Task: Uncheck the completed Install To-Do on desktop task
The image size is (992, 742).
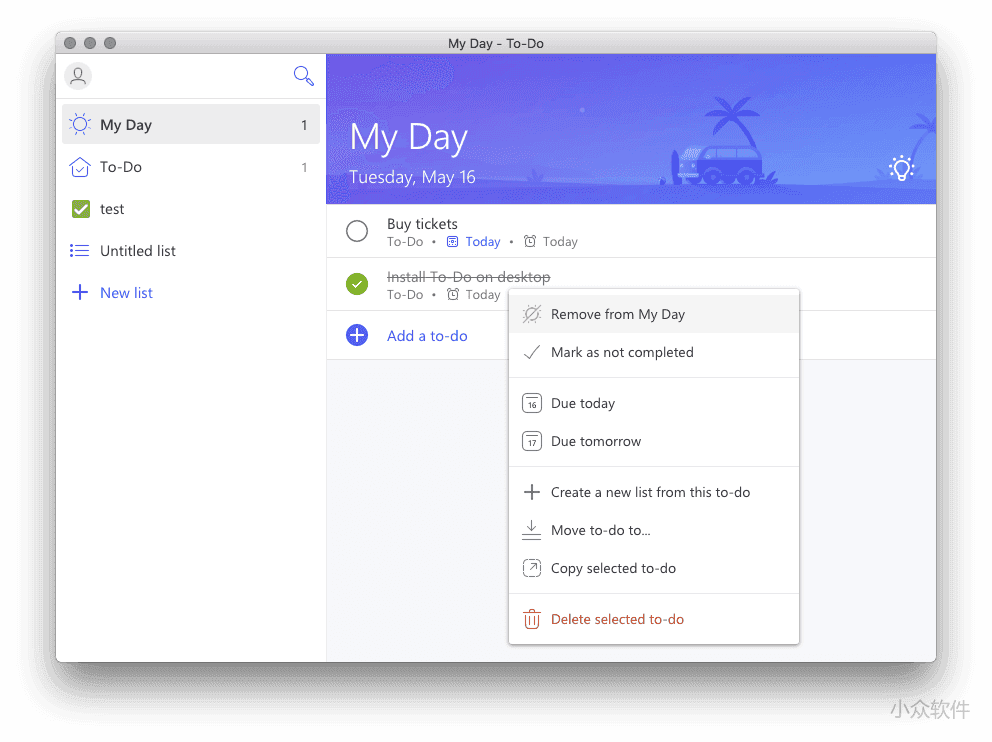Action: (357, 284)
